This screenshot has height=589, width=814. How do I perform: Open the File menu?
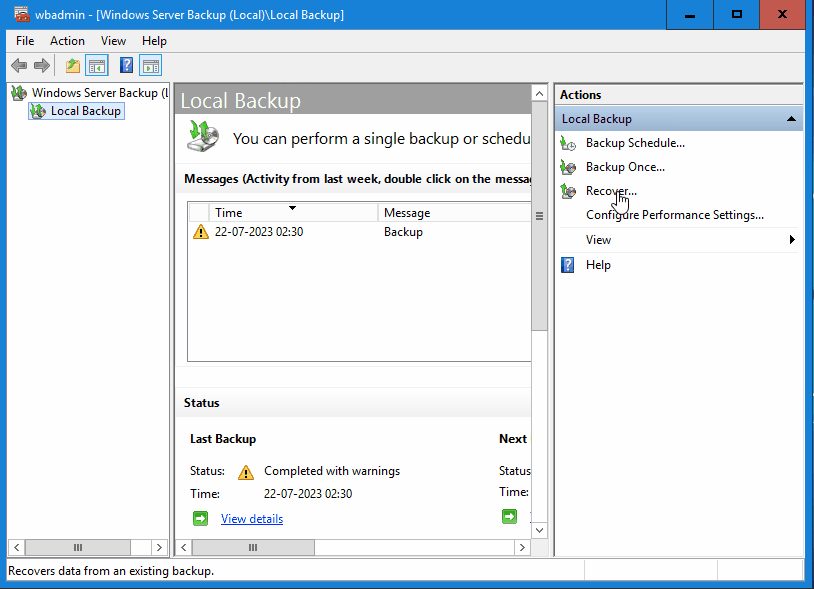[24, 40]
